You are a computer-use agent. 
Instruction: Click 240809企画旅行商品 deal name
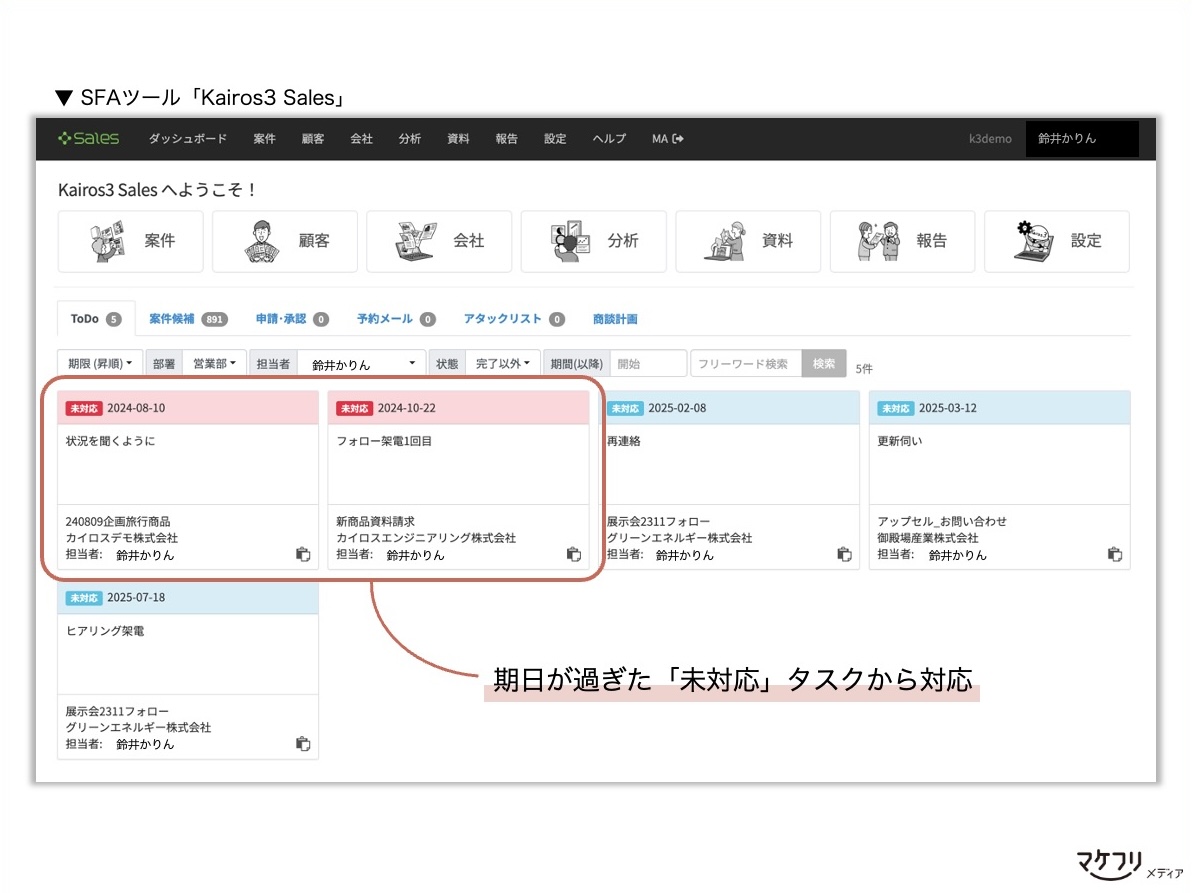tap(118, 521)
